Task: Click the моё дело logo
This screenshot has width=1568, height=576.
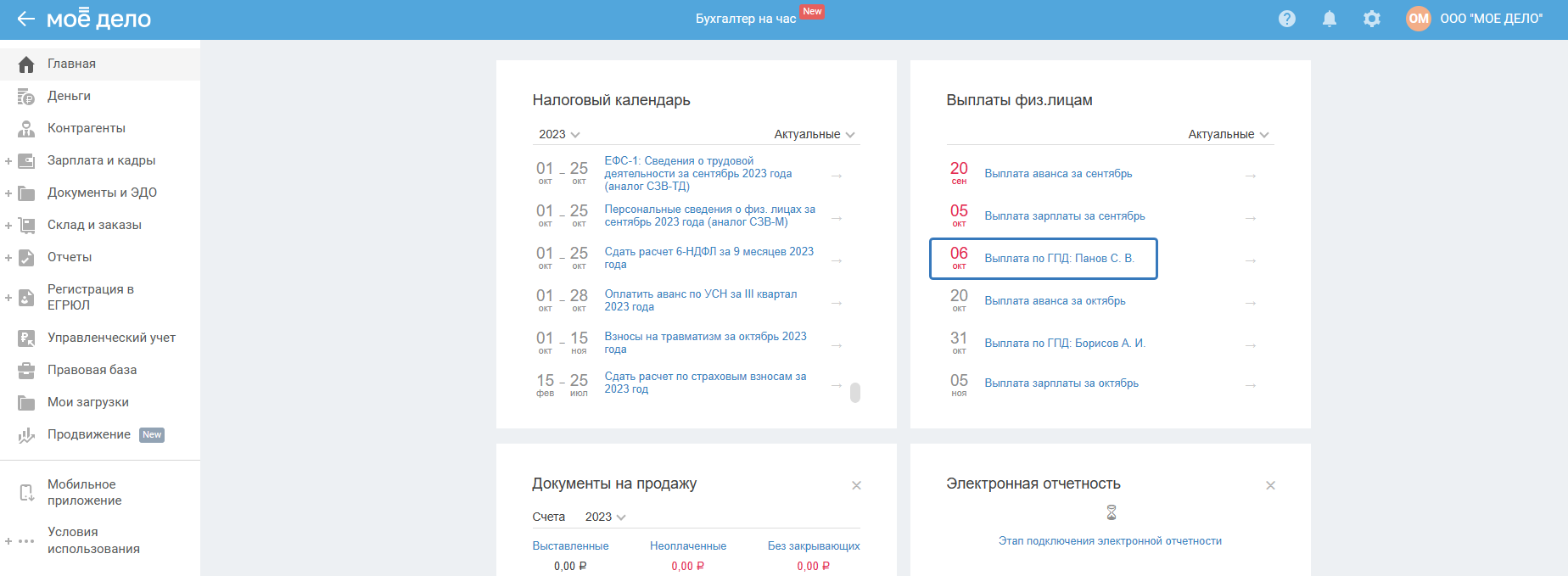Action: click(99, 19)
